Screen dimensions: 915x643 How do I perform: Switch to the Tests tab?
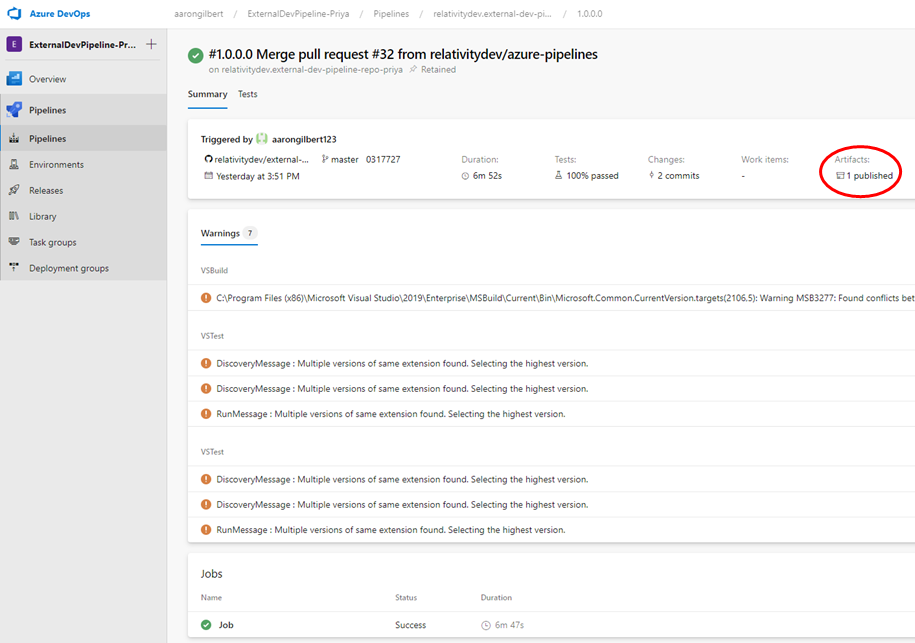pyautogui.click(x=247, y=94)
